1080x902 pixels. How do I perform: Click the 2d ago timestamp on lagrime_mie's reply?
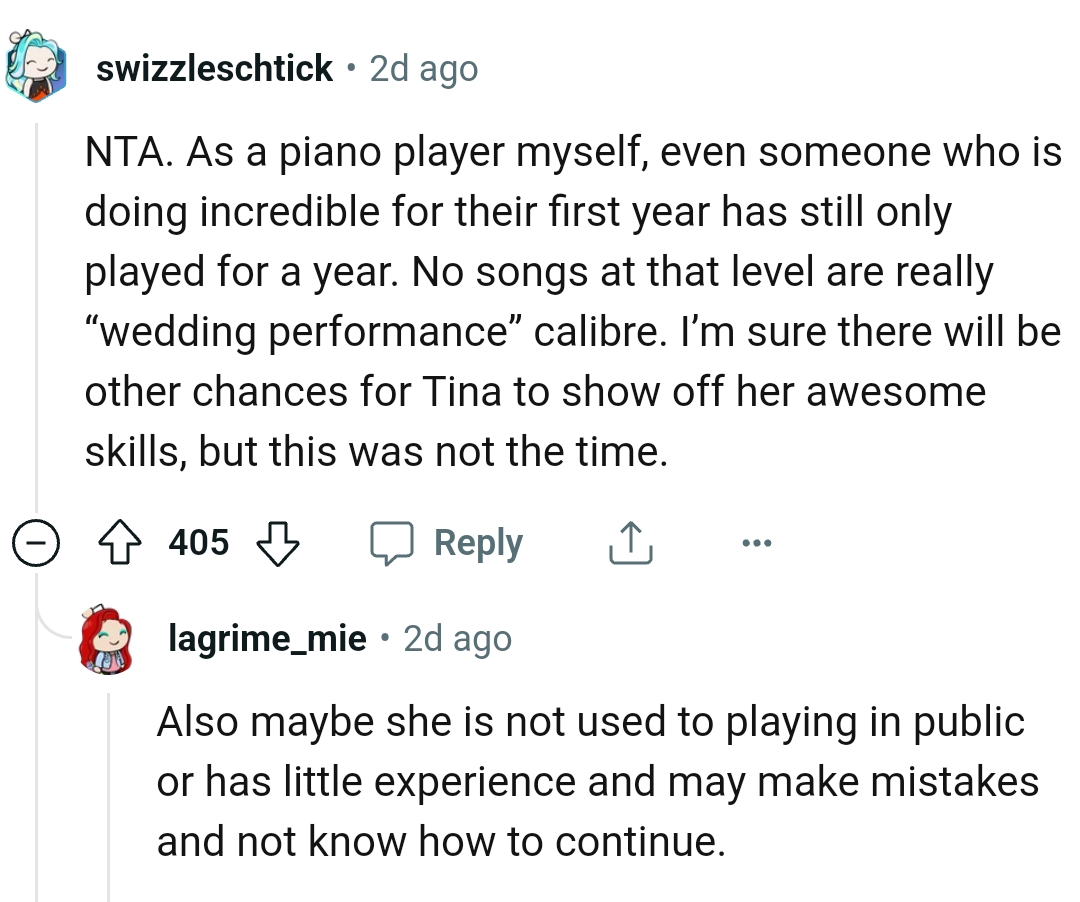click(x=457, y=638)
